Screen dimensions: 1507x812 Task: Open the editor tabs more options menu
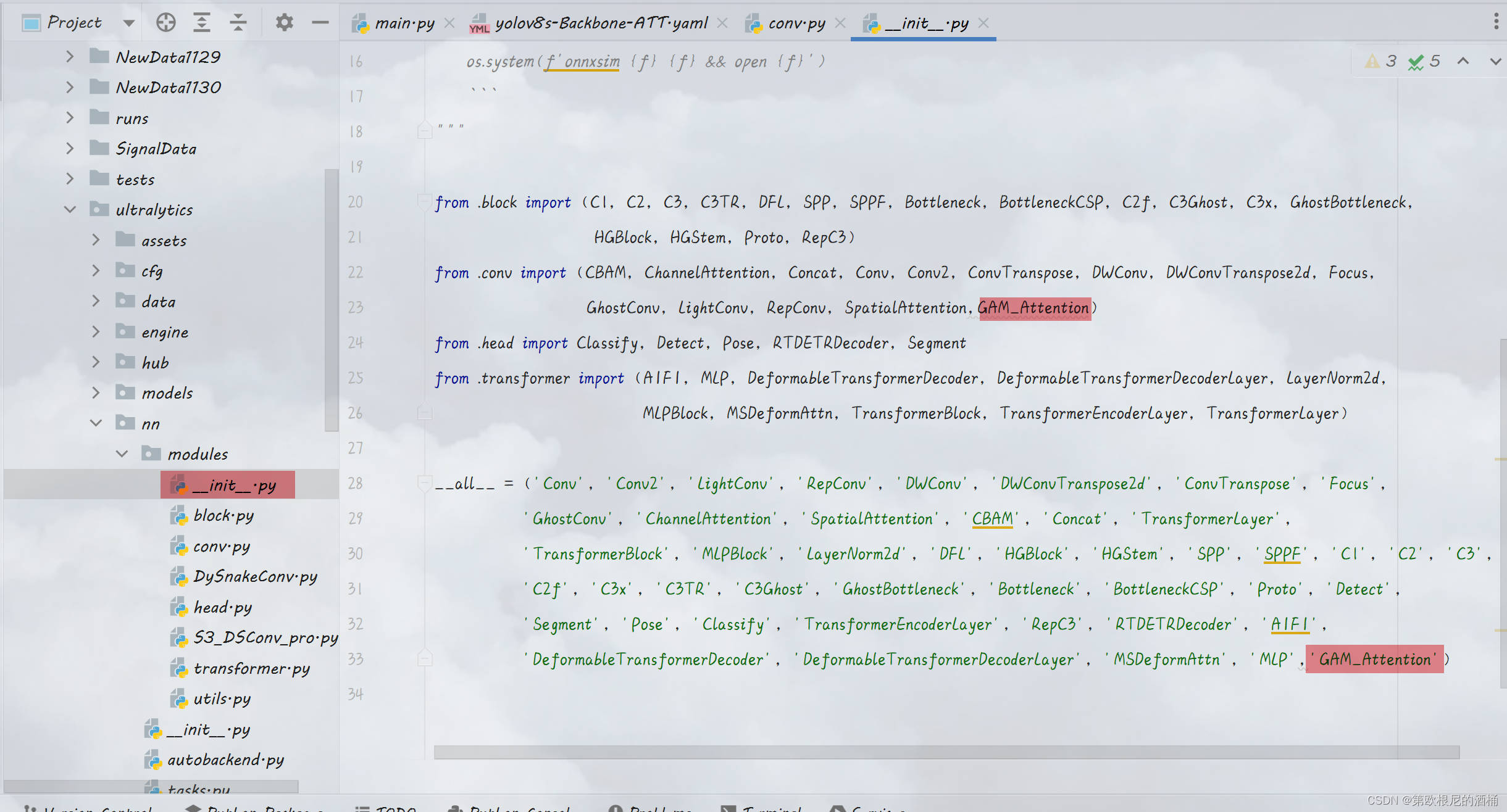pos(1495,22)
